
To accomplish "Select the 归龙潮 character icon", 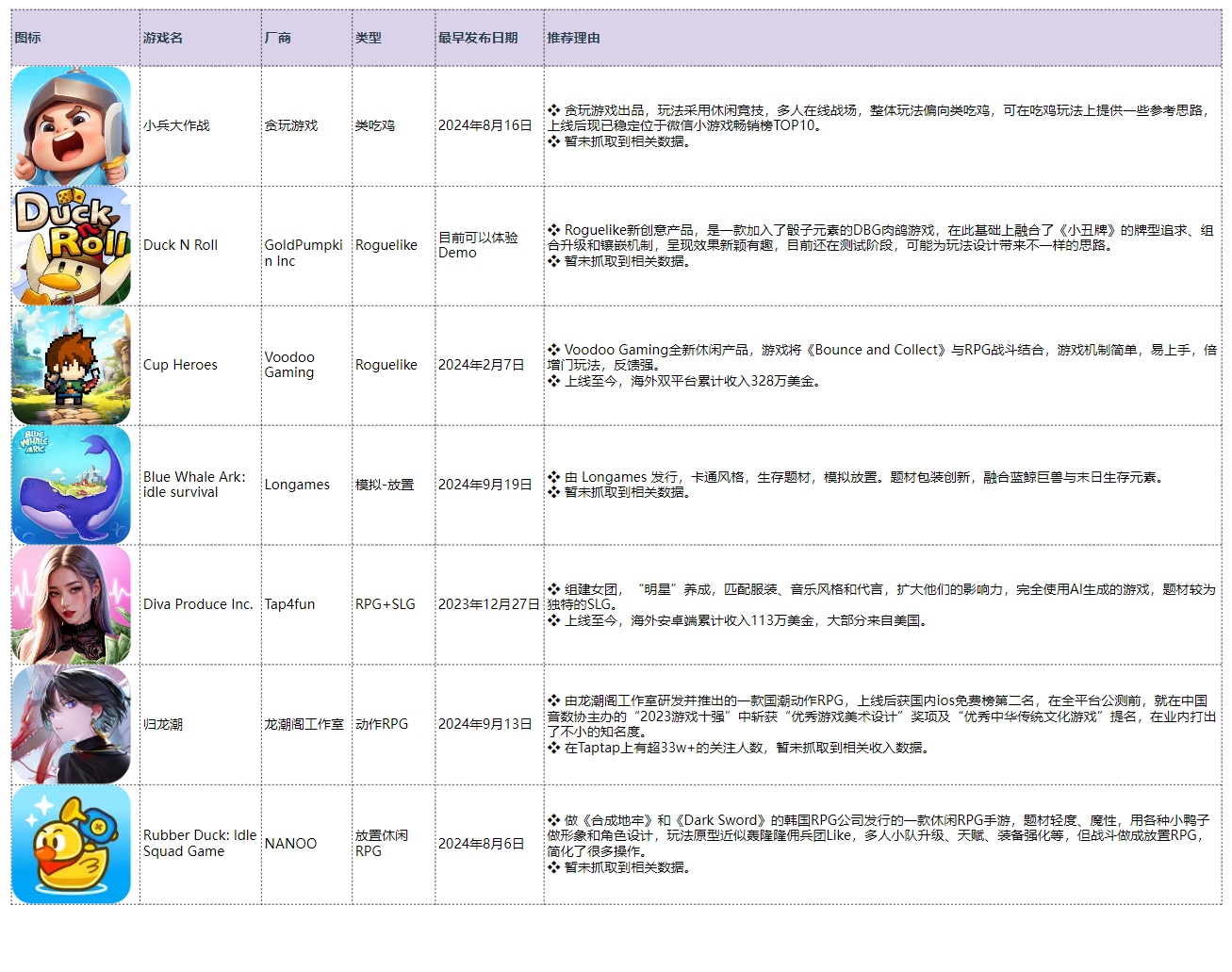I will pos(72,725).
